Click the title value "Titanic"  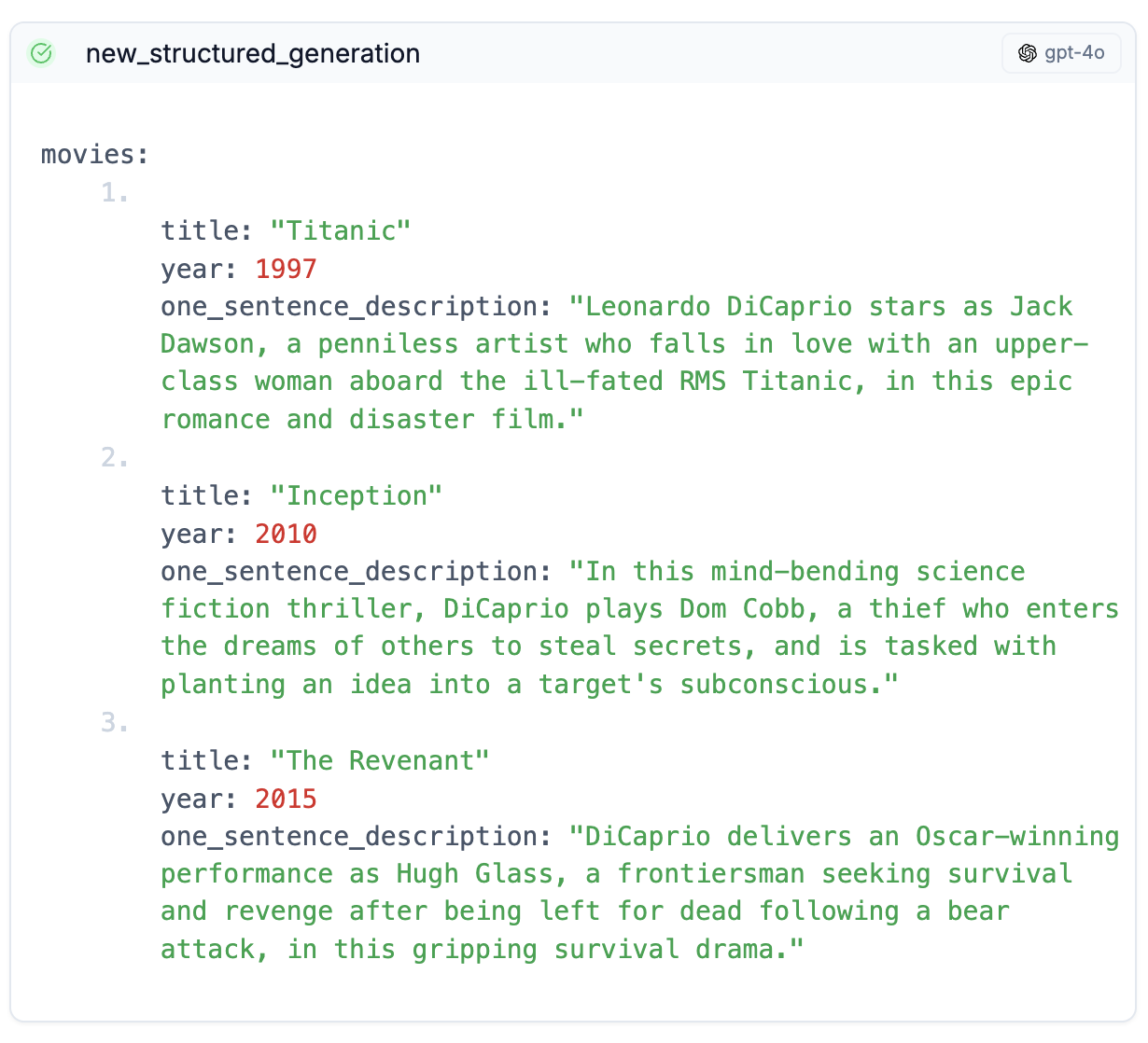pyautogui.click(x=341, y=230)
